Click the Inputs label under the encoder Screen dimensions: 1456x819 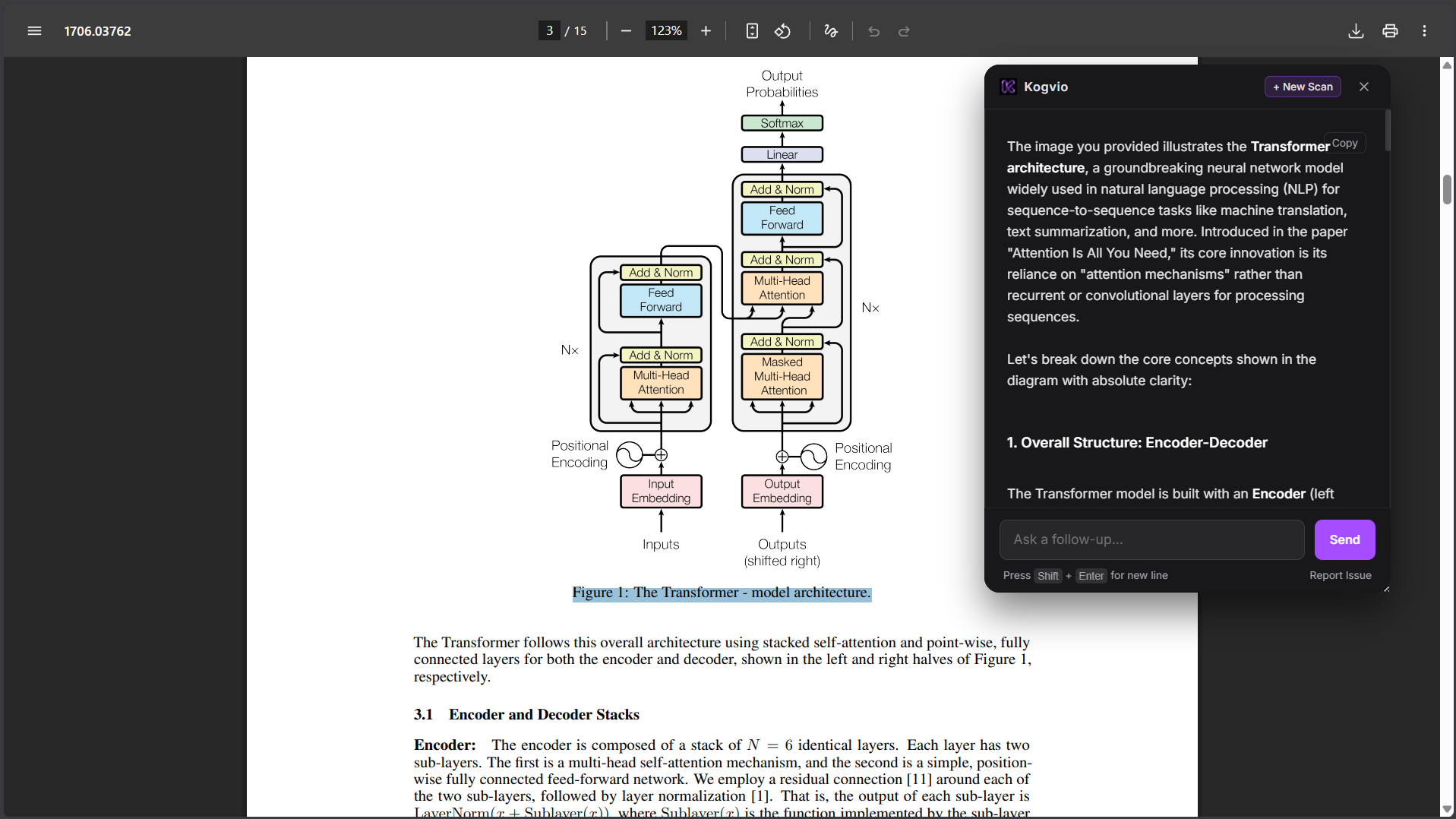(661, 544)
